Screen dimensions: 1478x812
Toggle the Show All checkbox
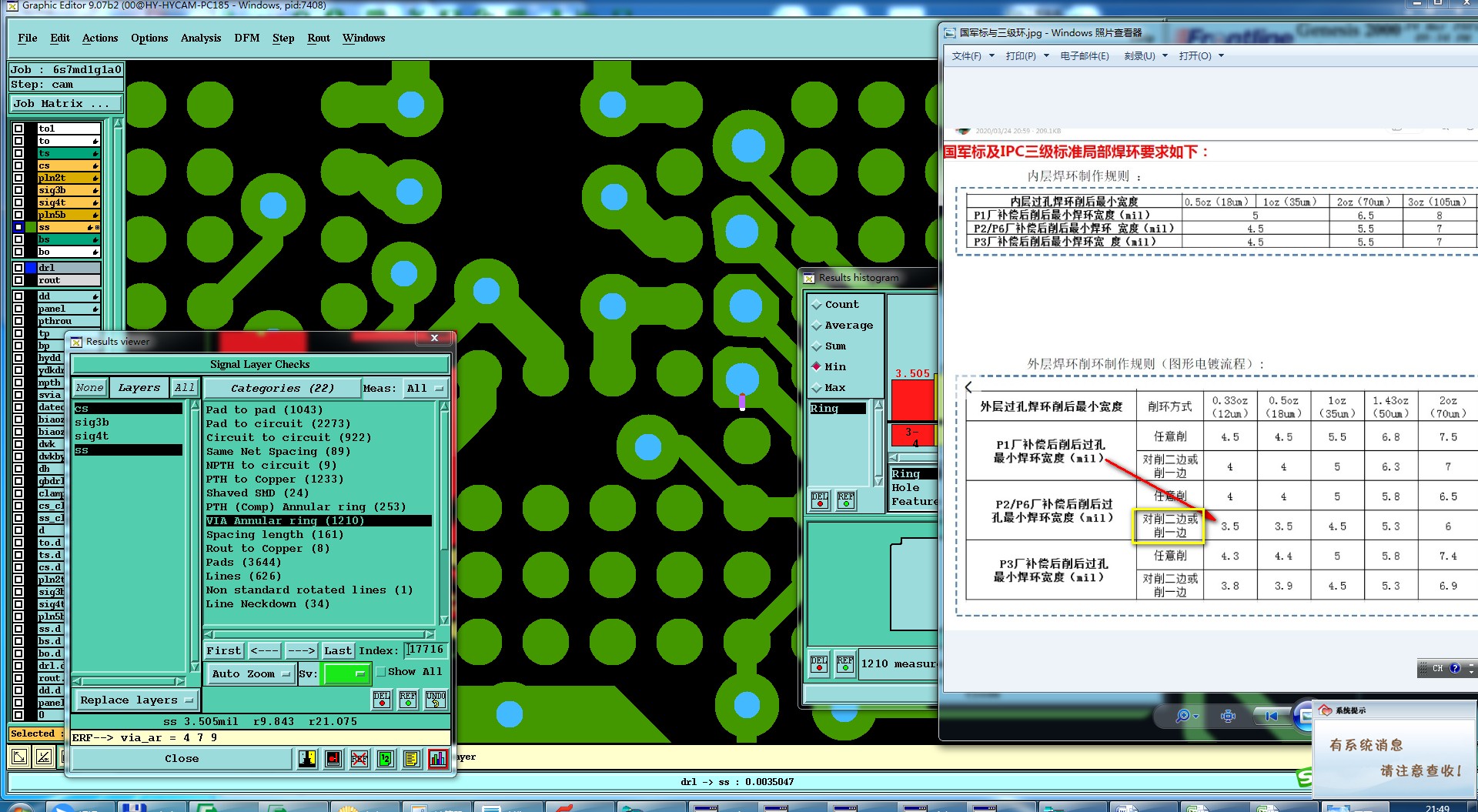click(x=381, y=672)
